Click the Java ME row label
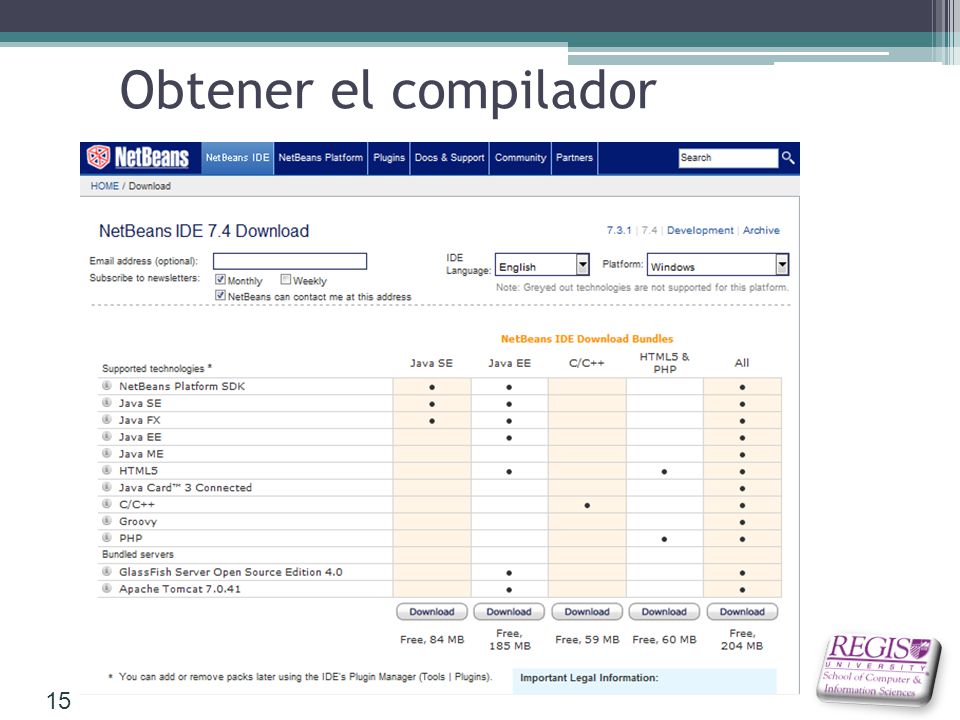 [x=141, y=454]
